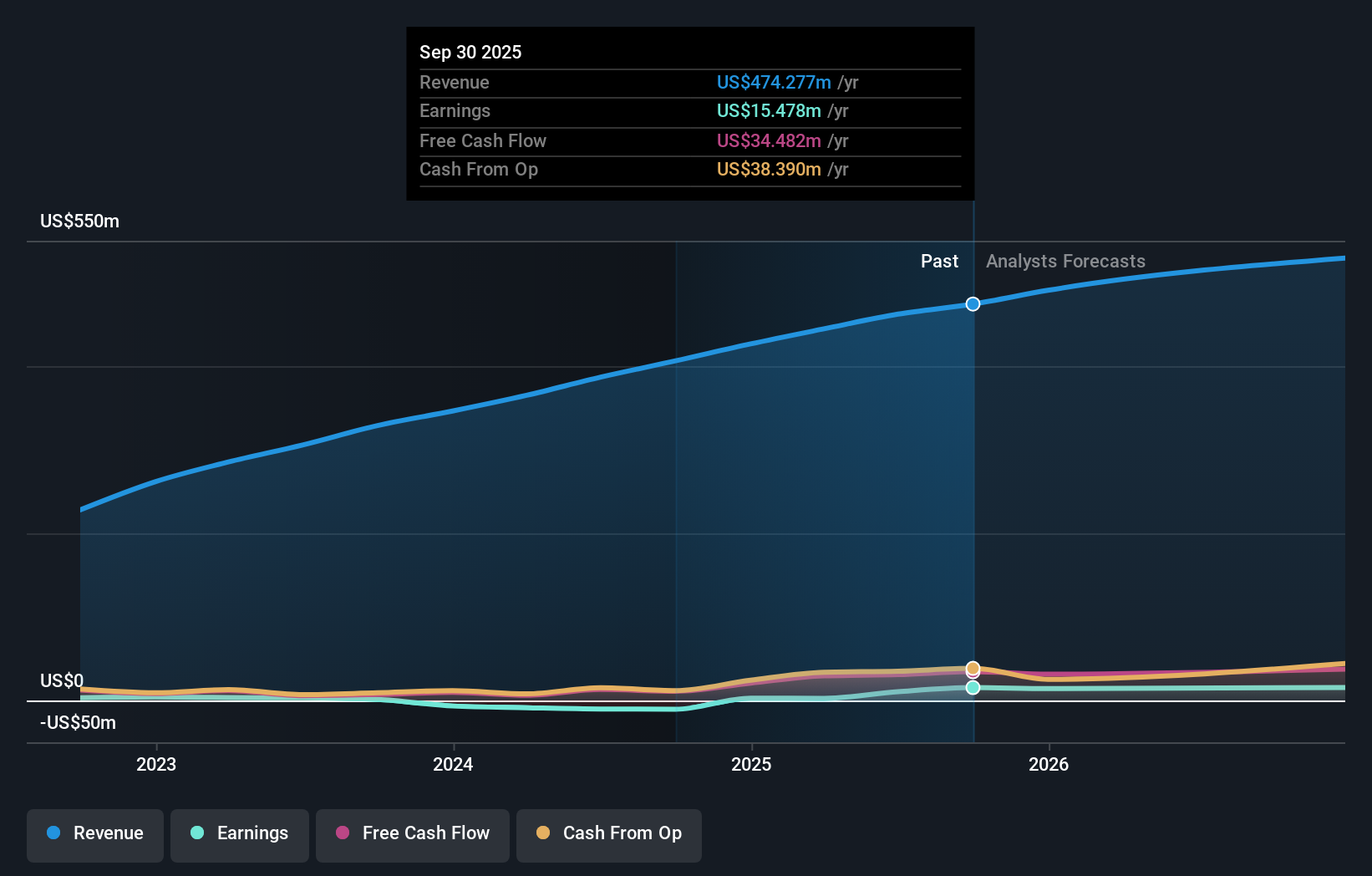The width and height of the screenshot is (1372, 876).
Task: Click the orange Cash From Op legend dot
Action: click(543, 833)
